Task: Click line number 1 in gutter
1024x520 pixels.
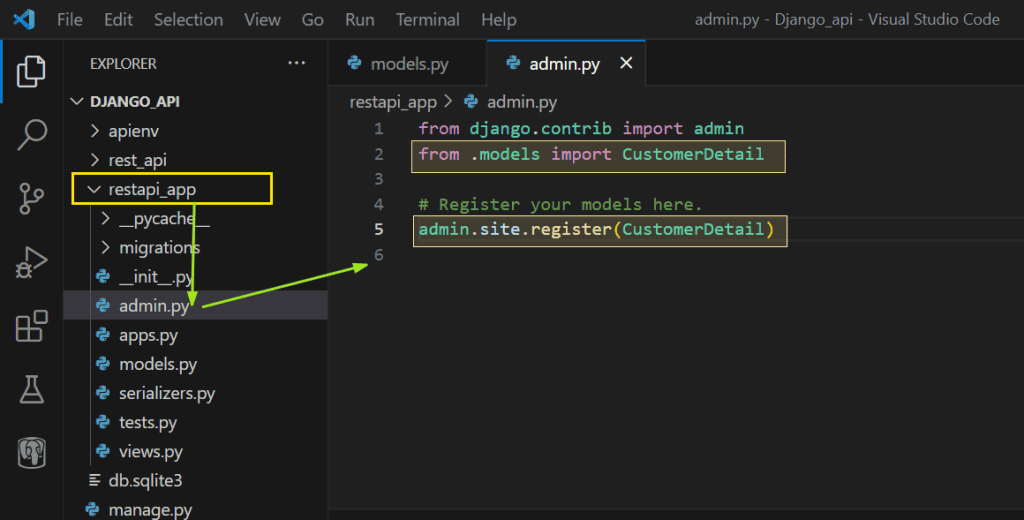Action: tap(379, 129)
